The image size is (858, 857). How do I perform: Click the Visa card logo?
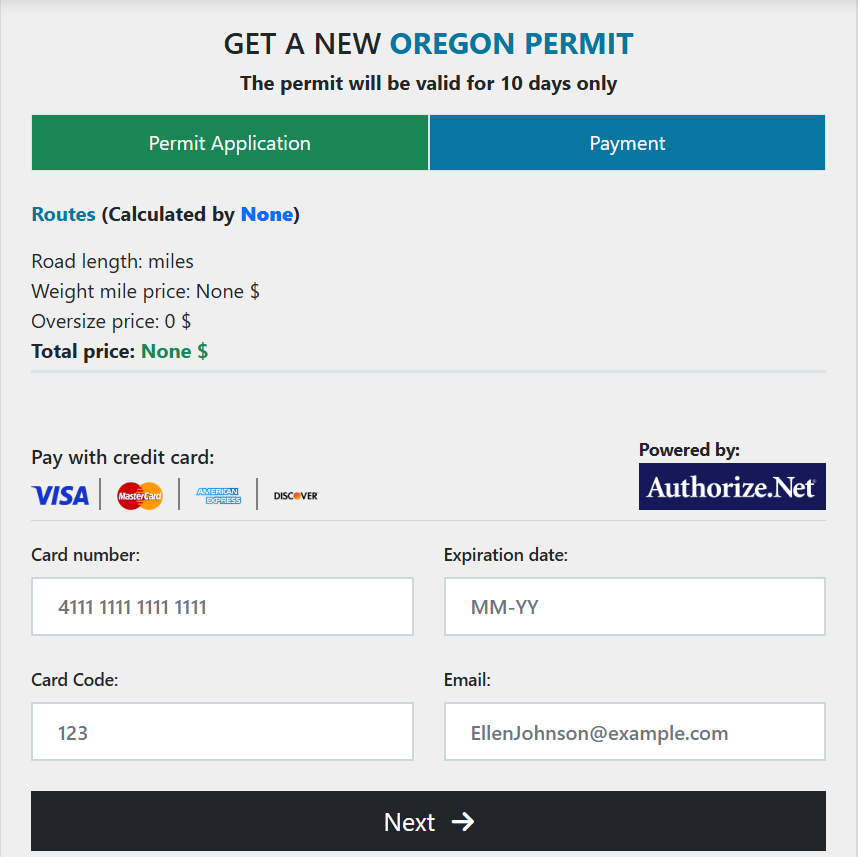[x=60, y=495]
